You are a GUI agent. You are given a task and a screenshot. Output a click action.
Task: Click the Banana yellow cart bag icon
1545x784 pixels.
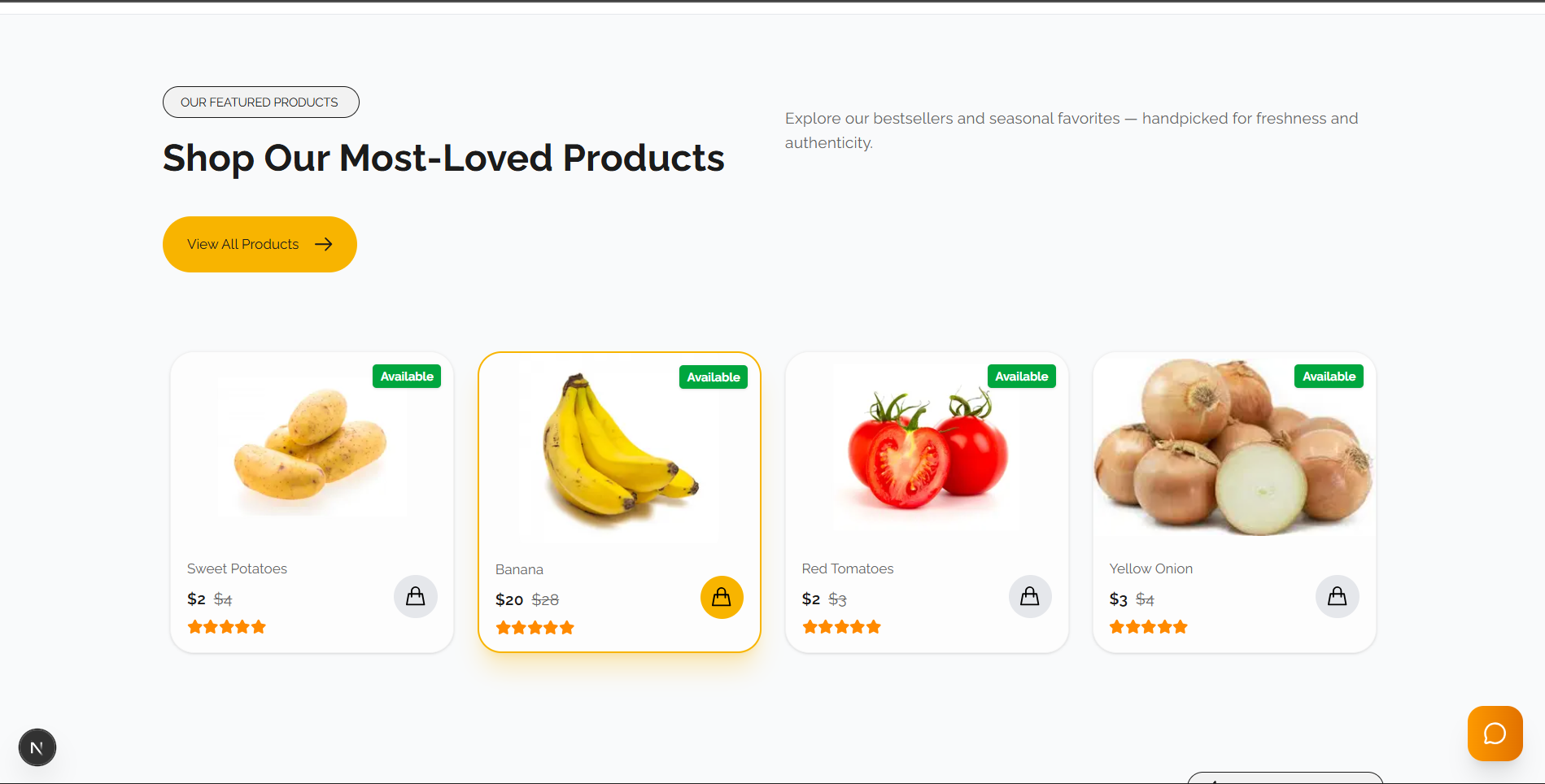(722, 598)
